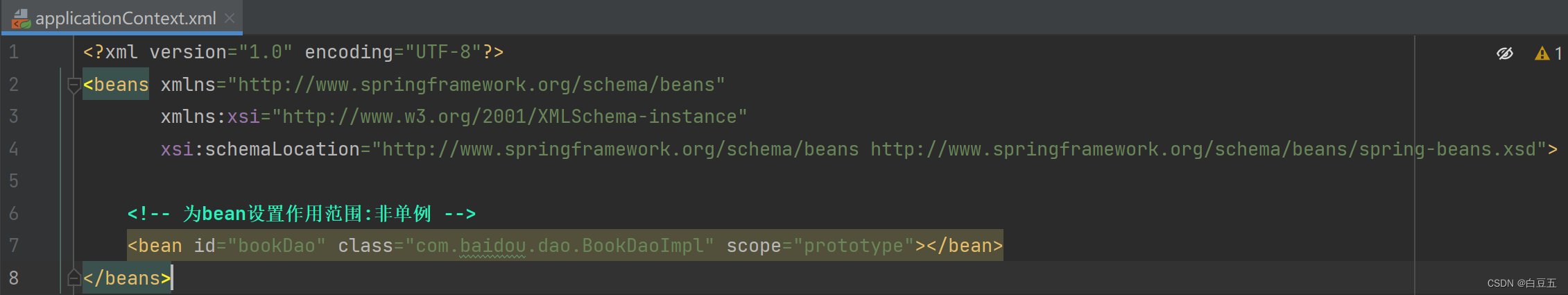Click the applicationContext.xml file type icon

pyautogui.click(x=21, y=19)
